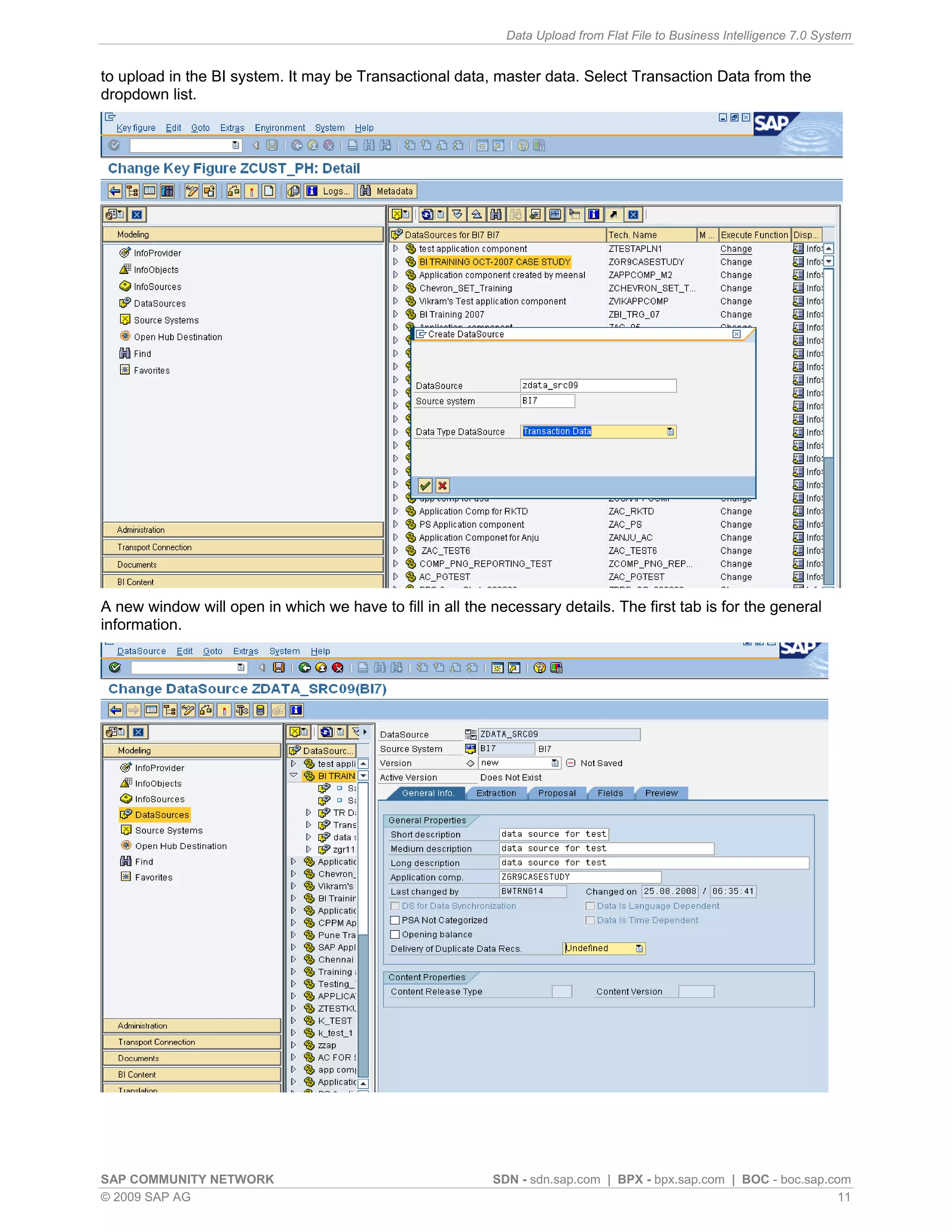Collapse BI TRAIN node in Change DataSource tree

click(x=293, y=775)
